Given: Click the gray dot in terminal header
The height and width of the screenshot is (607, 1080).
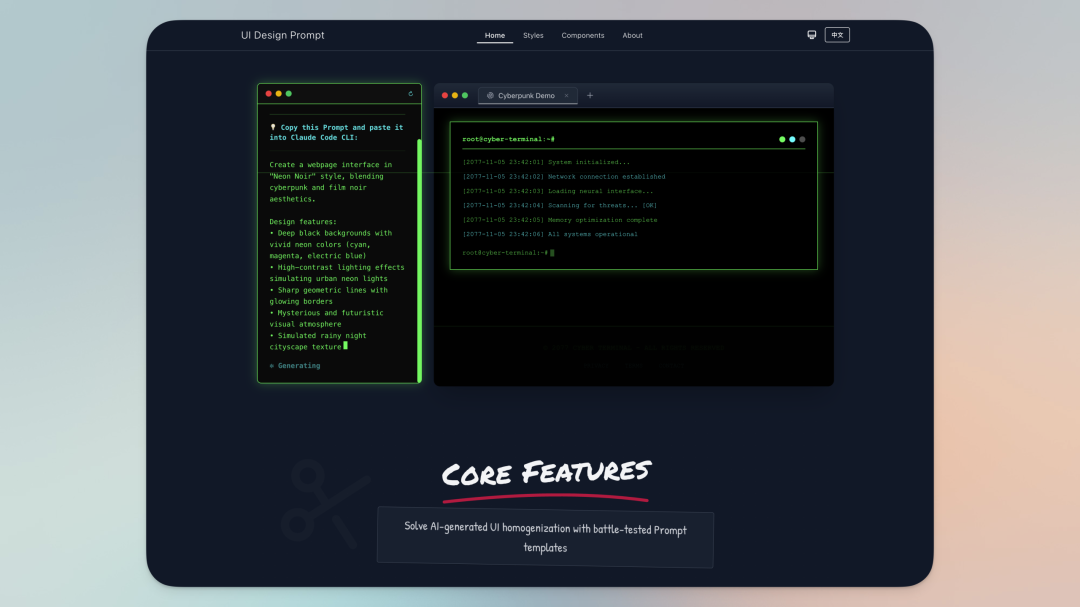Looking at the screenshot, I should coord(802,139).
